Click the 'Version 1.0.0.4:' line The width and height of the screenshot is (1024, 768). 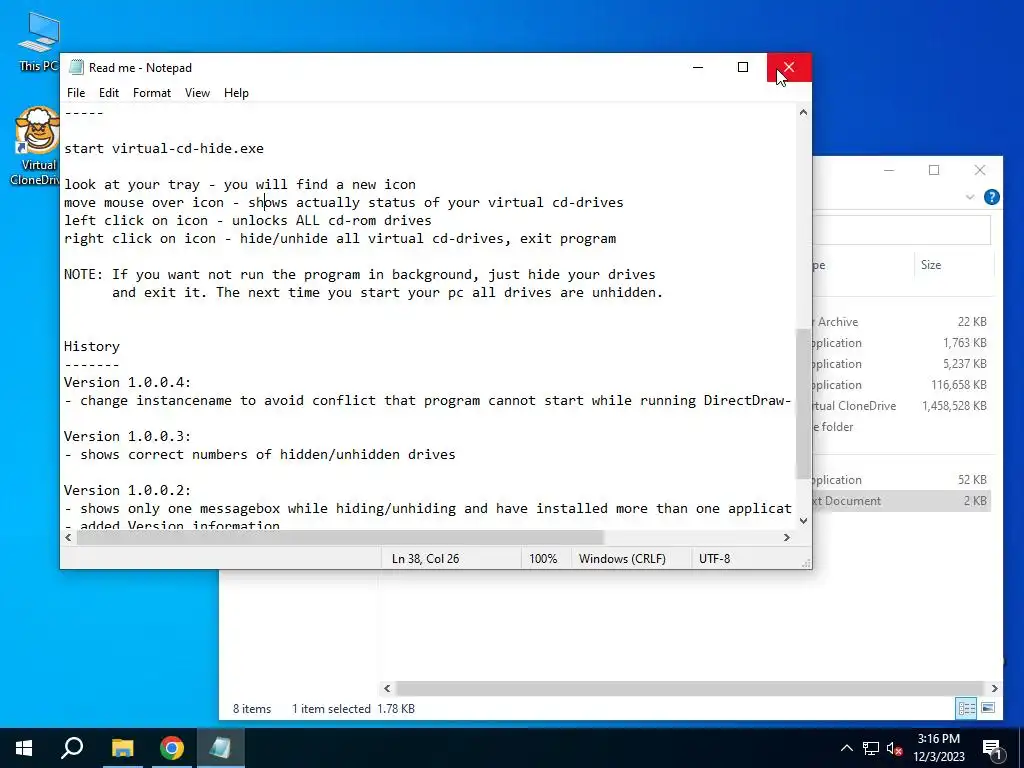pyautogui.click(x=127, y=382)
